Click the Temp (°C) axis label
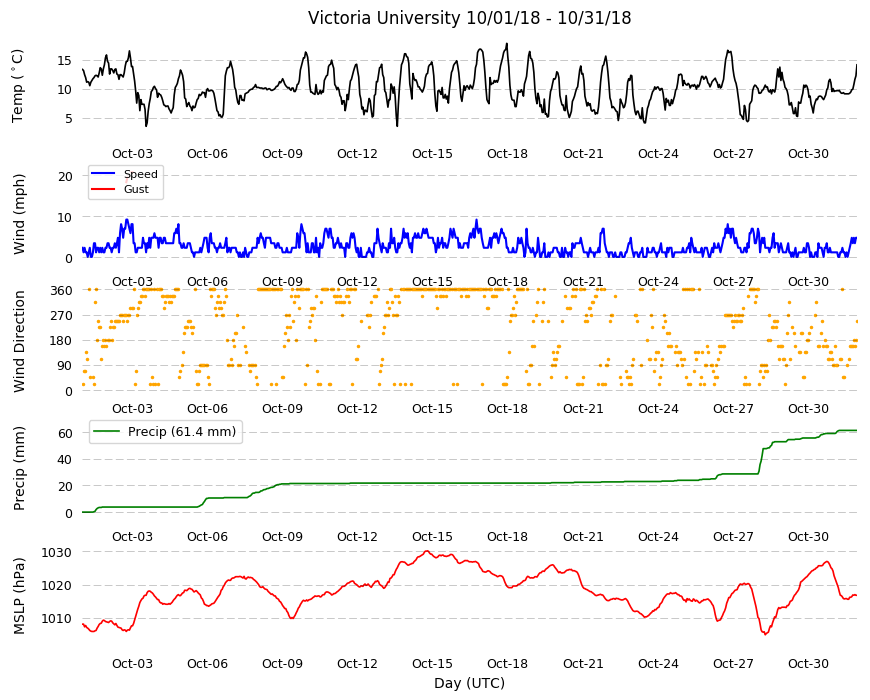The width and height of the screenshot is (870, 700). [x=18, y=86]
